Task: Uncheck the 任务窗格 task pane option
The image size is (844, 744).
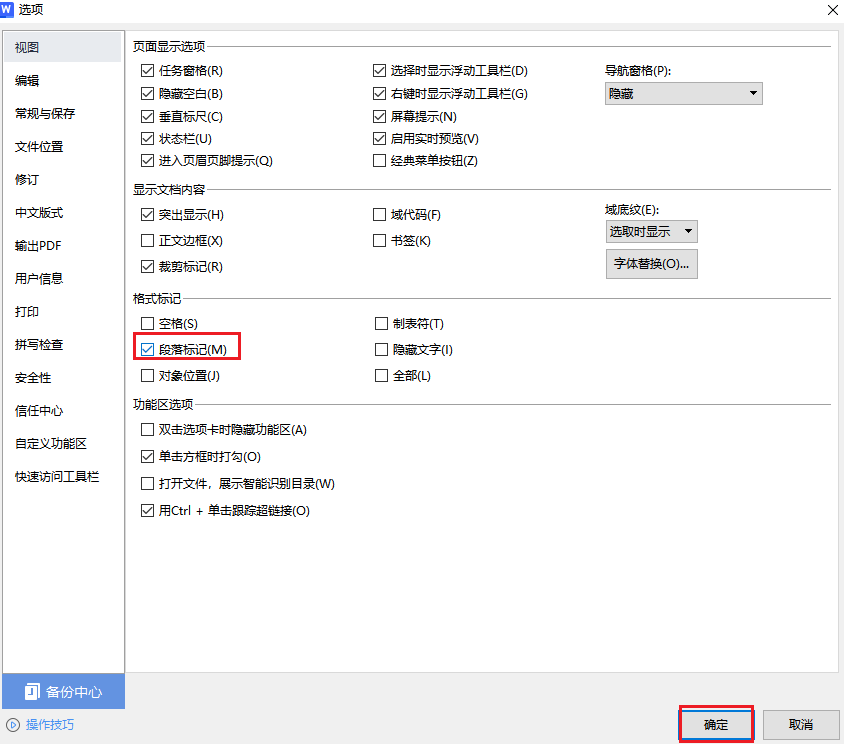Action: [147, 70]
